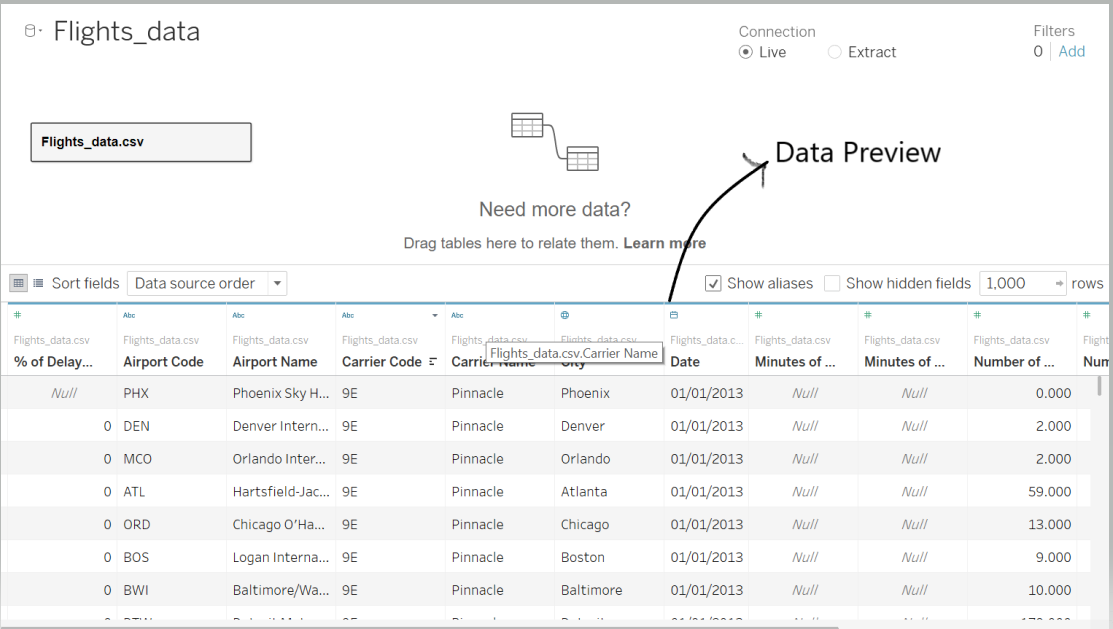Click the calendar type icon of Date column
1113x629 pixels.
point(674,314)
